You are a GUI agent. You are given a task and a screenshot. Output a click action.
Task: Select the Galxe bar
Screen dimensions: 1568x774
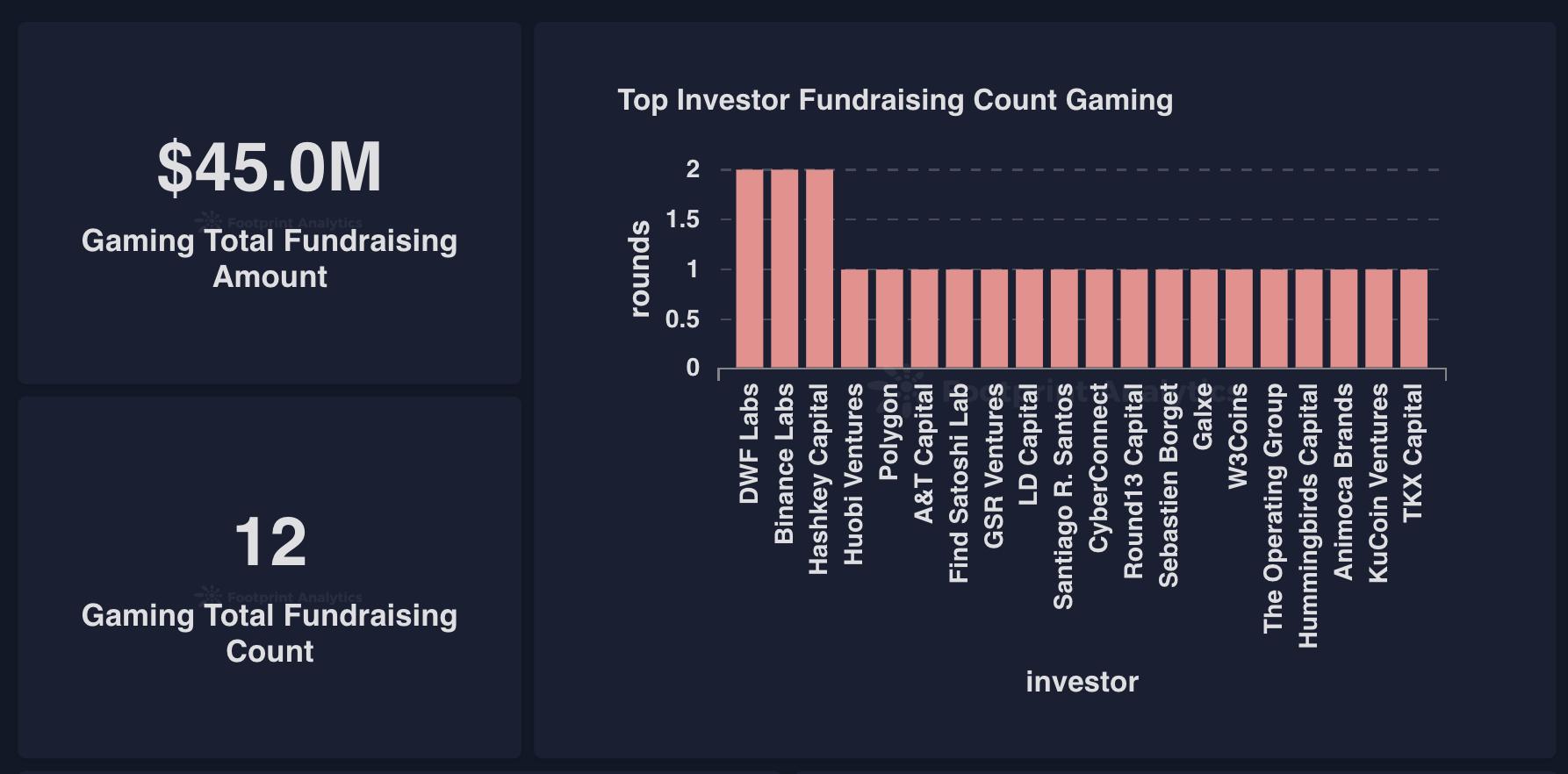click(1205, 319)
